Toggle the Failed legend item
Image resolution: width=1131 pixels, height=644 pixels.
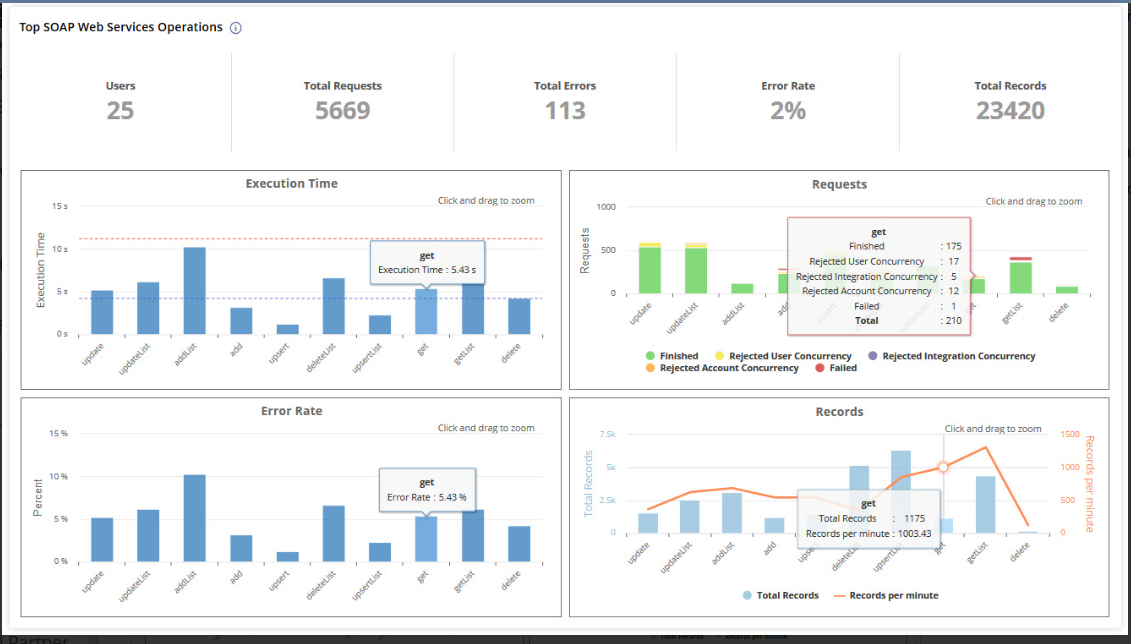pos(841,368)
